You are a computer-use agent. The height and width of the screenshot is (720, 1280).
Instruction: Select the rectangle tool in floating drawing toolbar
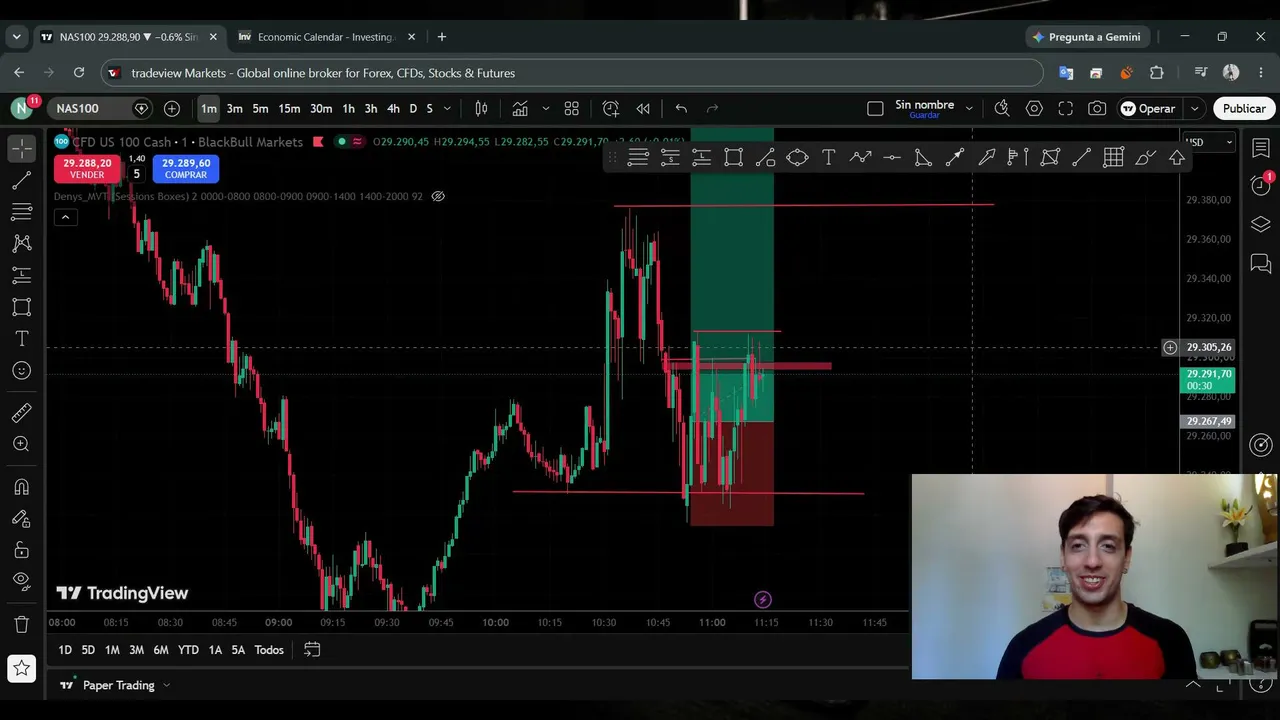[733, 157]
